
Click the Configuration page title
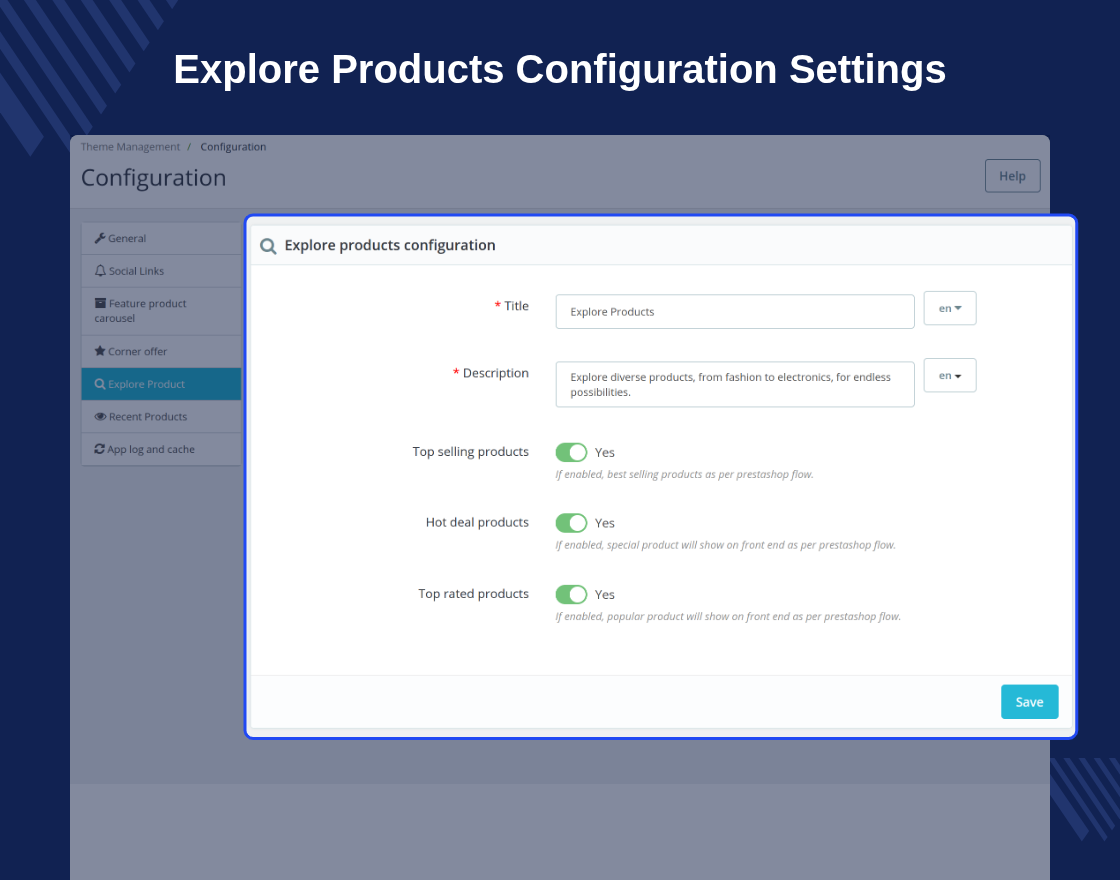(x=154, y=178)
